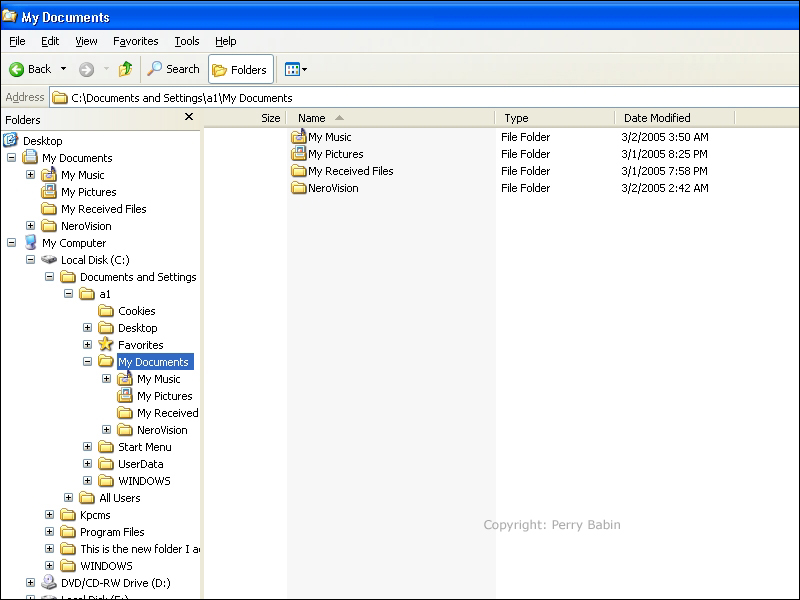Collapse Documents and Settings node

coord(49,277)
